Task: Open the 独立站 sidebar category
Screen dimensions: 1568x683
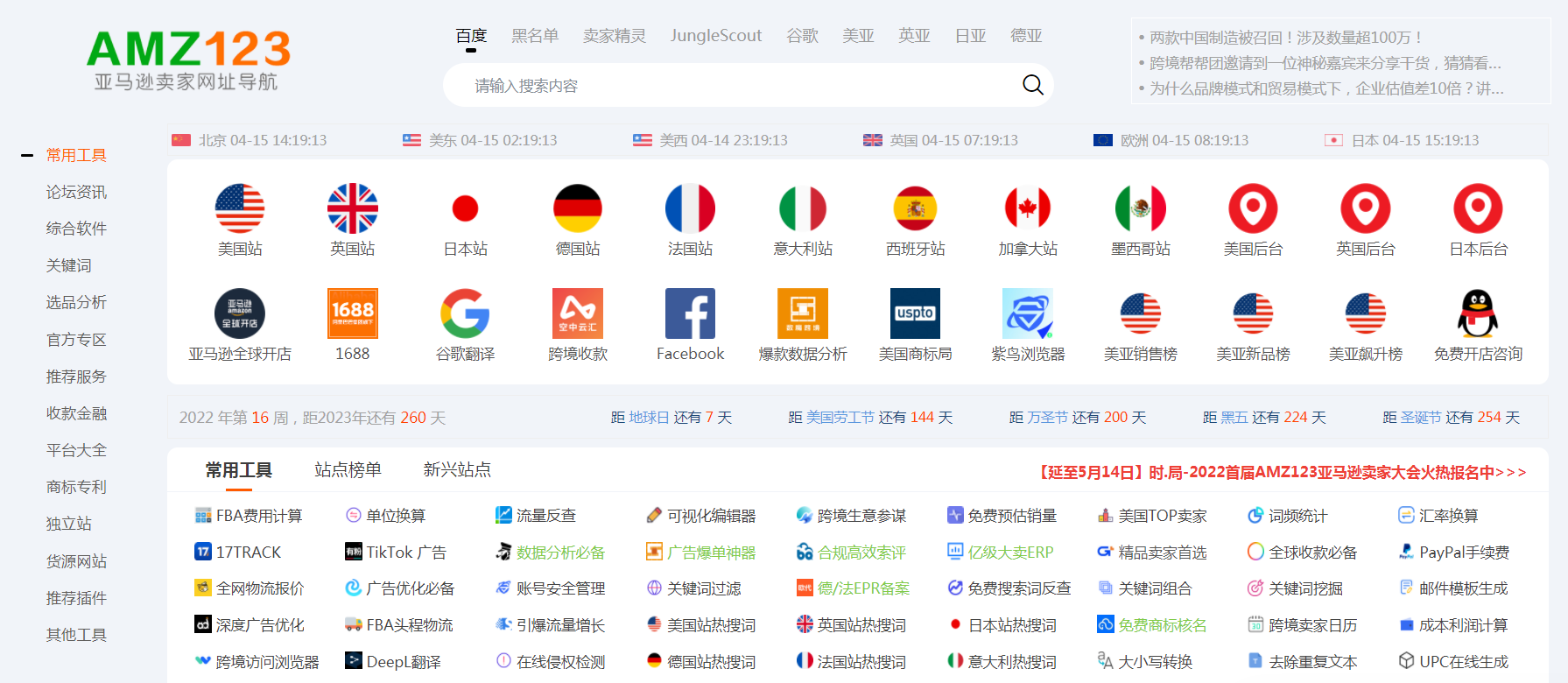Action: coord(68,524)
